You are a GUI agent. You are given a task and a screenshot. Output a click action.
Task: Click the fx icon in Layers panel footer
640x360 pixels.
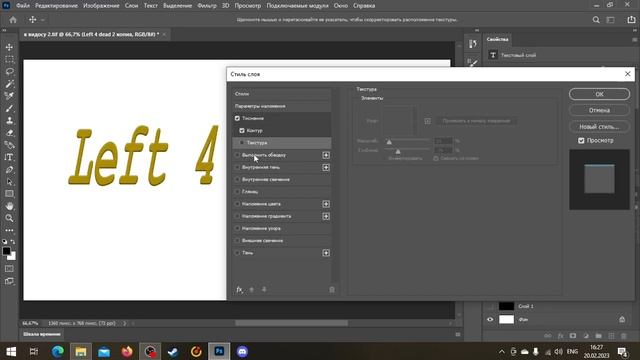point(560,336)
